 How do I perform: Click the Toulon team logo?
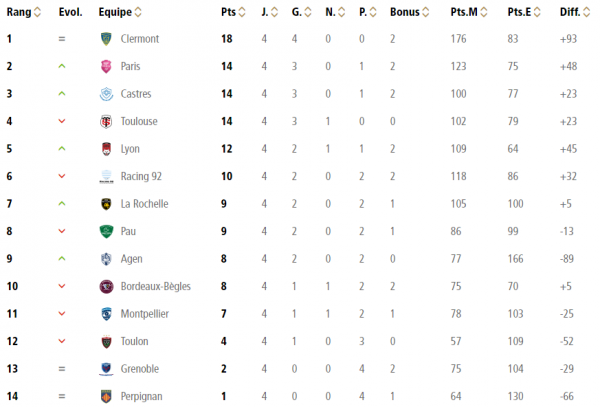[106, 341]
